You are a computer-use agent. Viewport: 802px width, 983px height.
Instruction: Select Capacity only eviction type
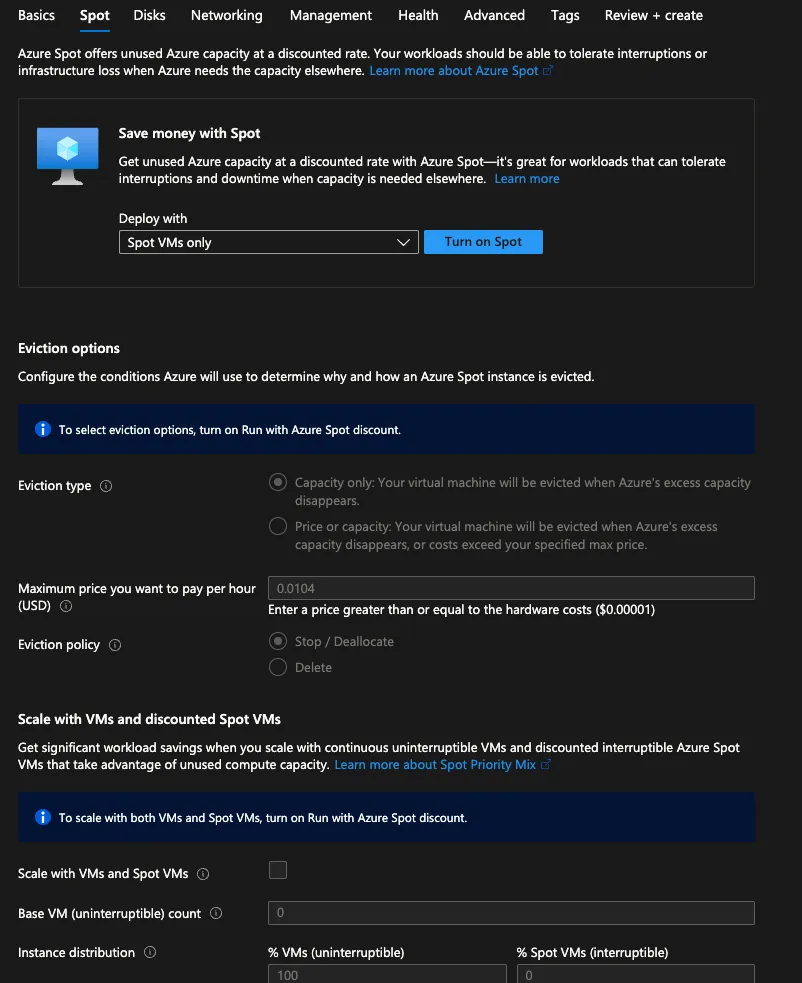278,482
